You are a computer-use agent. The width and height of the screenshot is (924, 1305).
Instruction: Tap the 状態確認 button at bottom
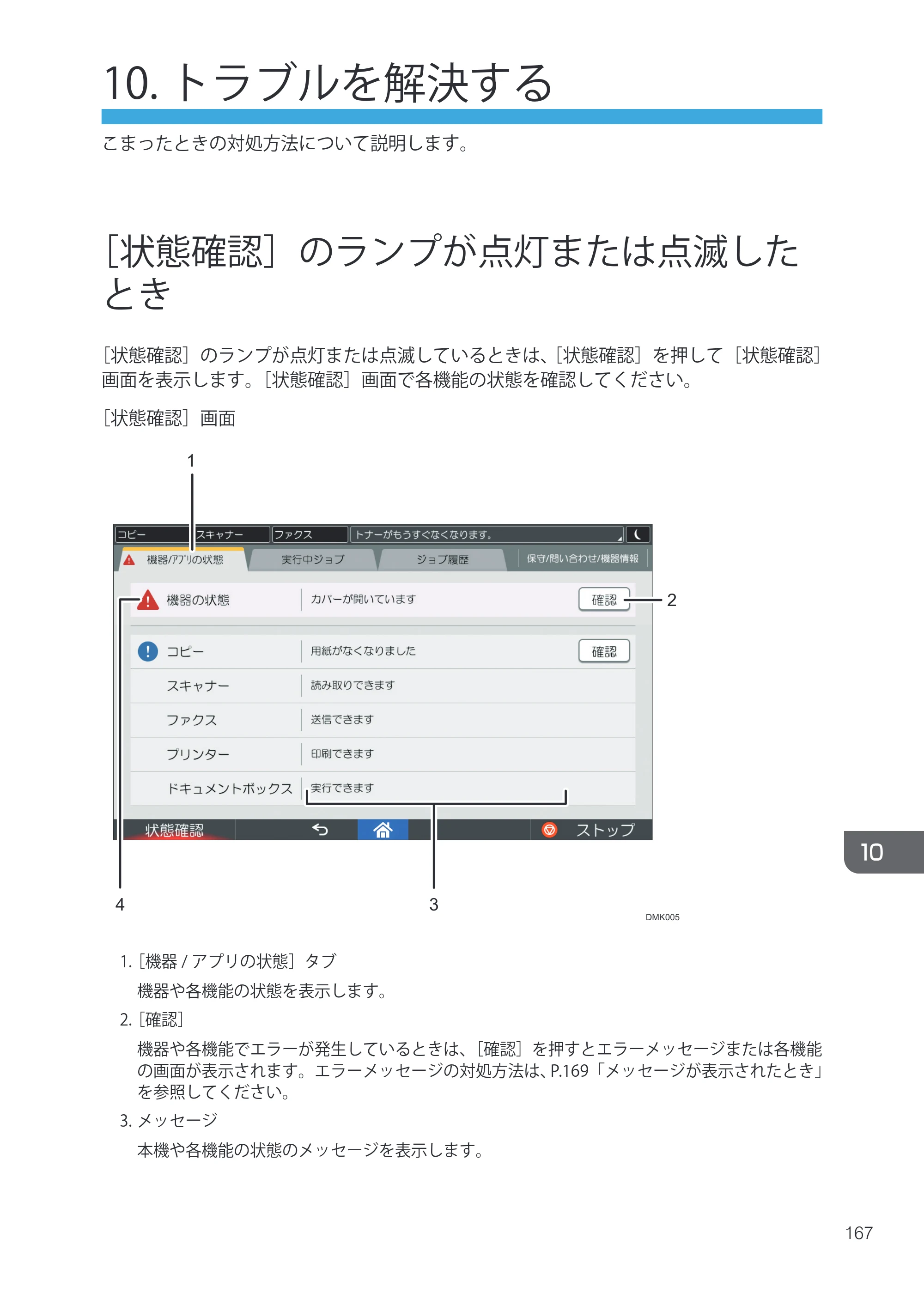tap(174, 830)
